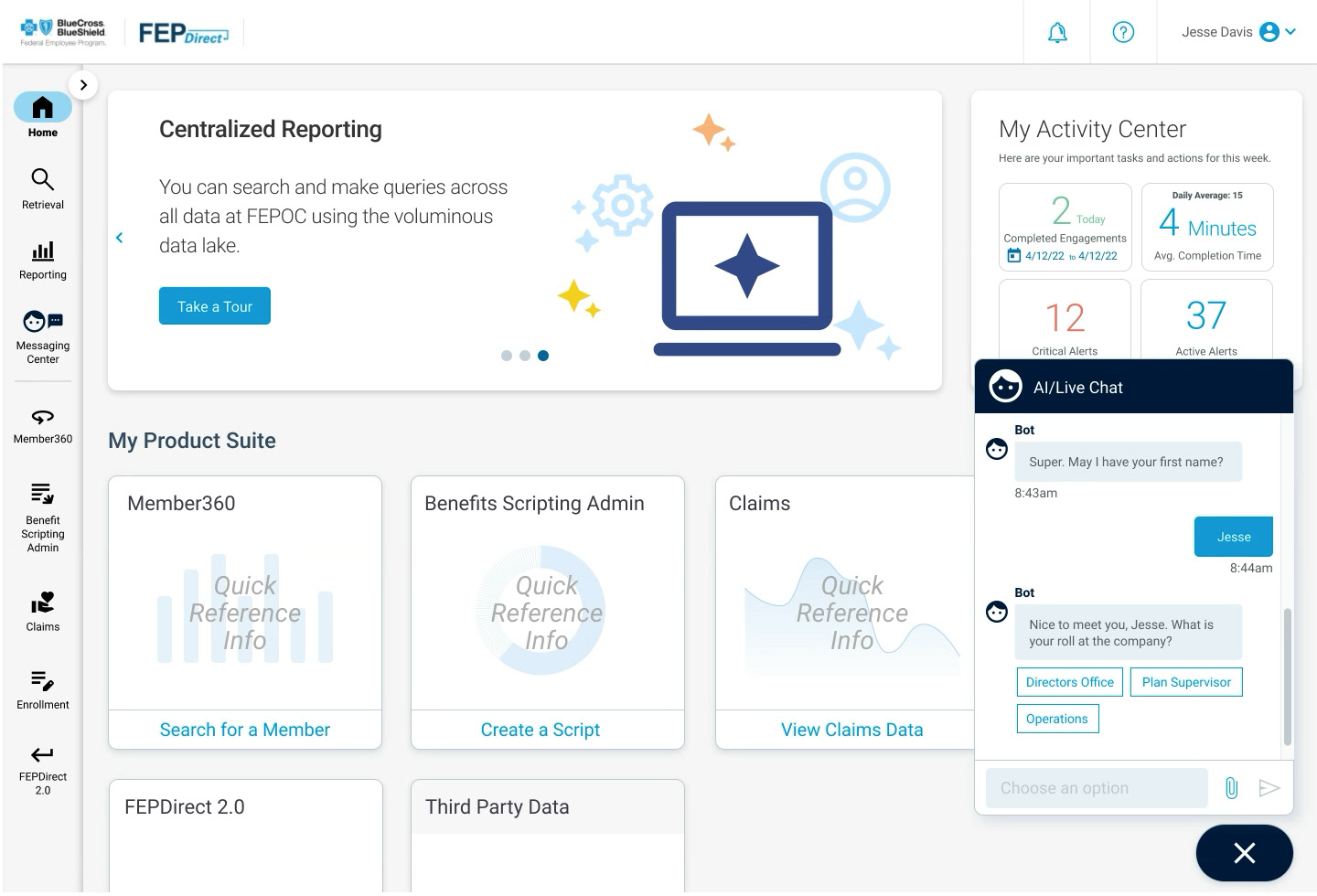The width and height of the screenshot is (1317, 896).
Task: Open Member360 from the sidebar
Action: pyautogui.click(x=43, y=427)
